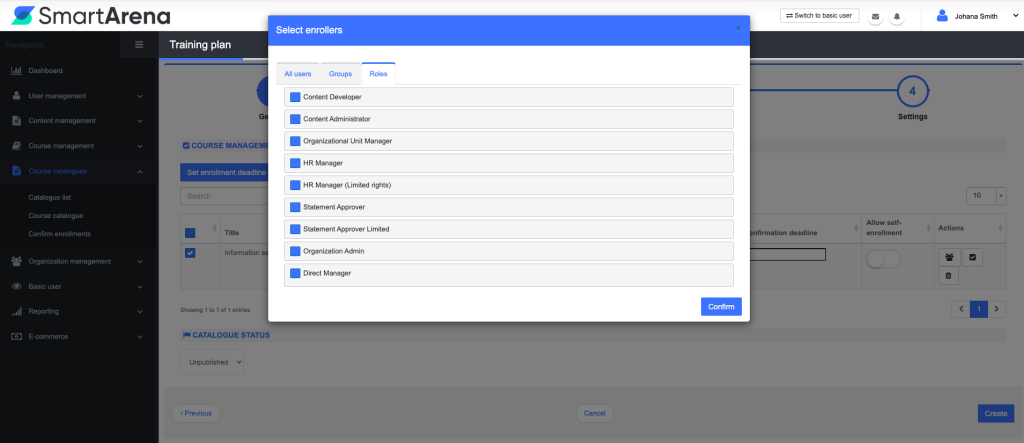Screen dimensions: 1024x443
Task: Check the Organization Admin role
Action: pos(295,251)
